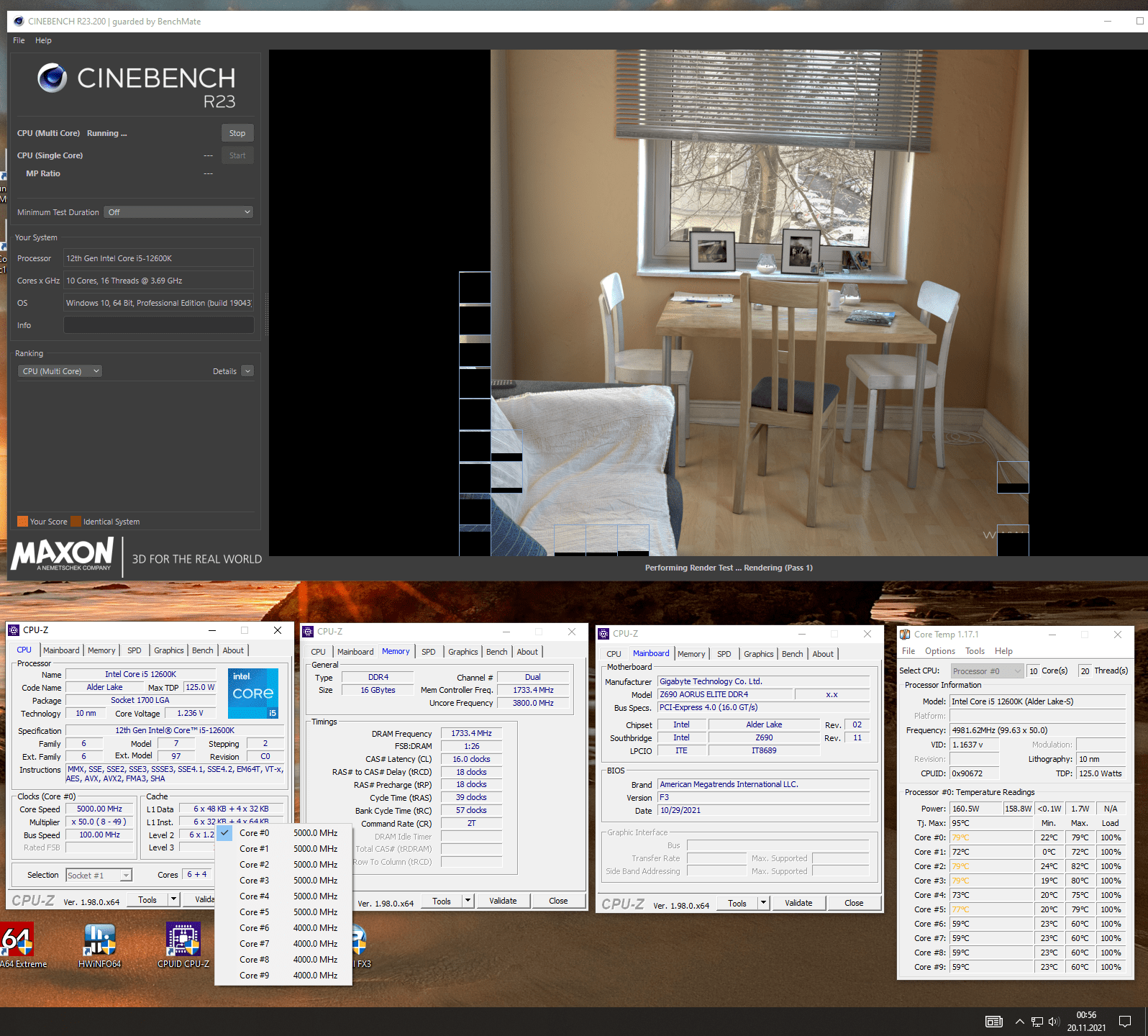The width and height of the screenshot is (1148, 1036).
Task: Click the Cinebench Info input field
Action: point(158,325)
